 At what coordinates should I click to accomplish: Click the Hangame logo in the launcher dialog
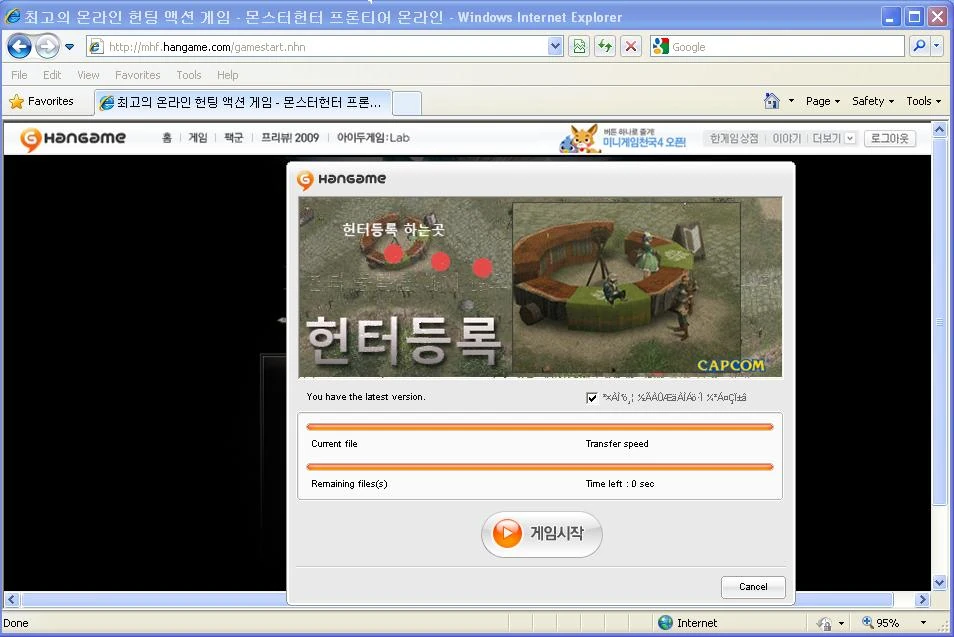[341, 179]
